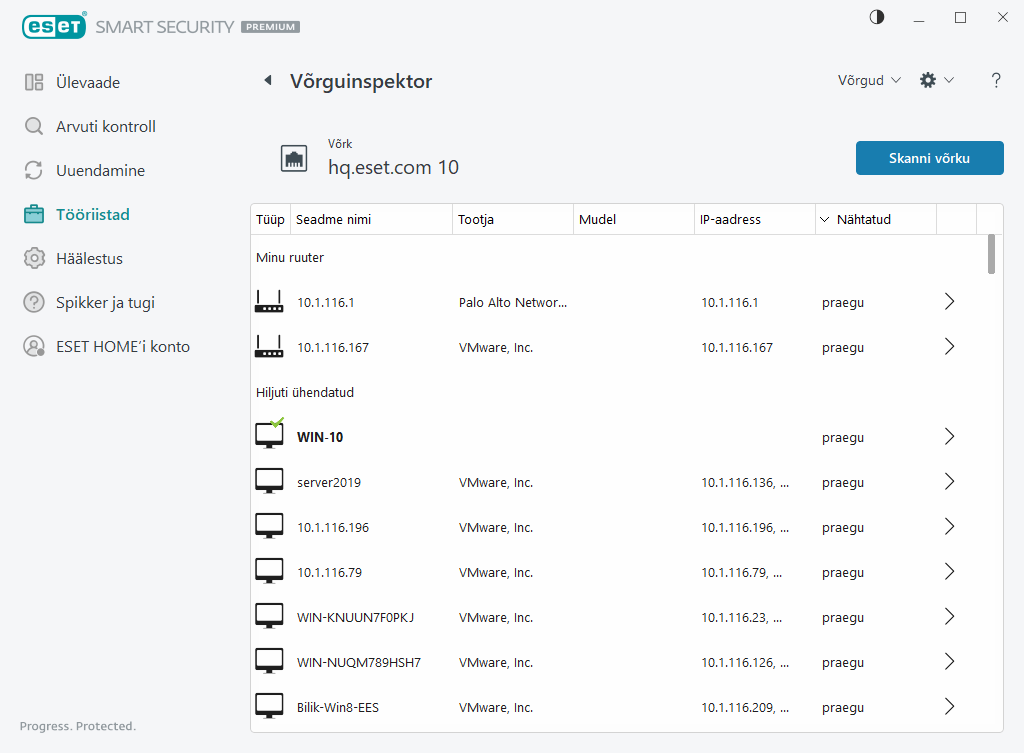Expand the server2019 device details
The image size is (1024, 753).
click(948, 481)
